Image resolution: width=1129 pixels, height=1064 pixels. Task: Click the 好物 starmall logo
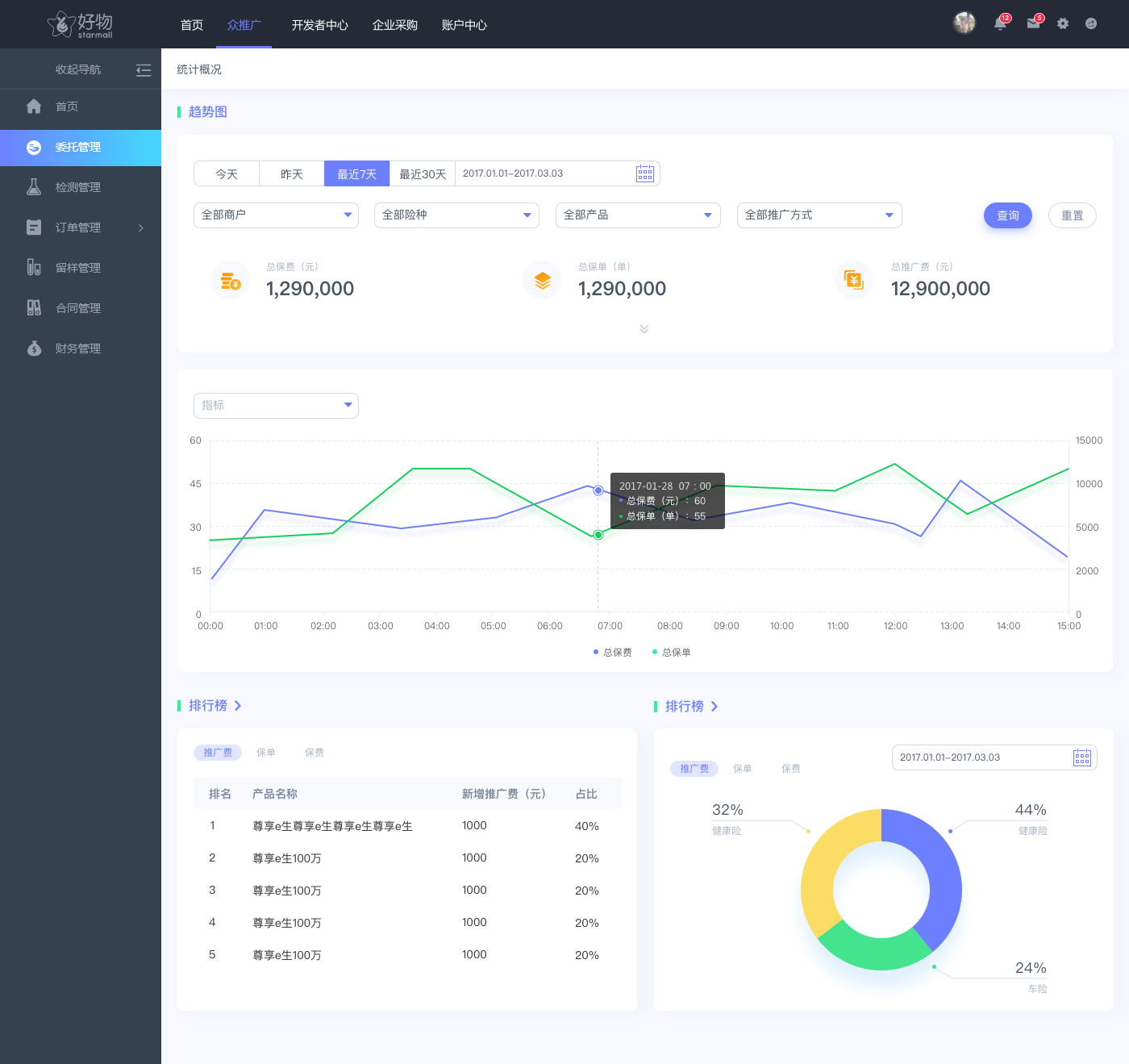click(80, 24)
